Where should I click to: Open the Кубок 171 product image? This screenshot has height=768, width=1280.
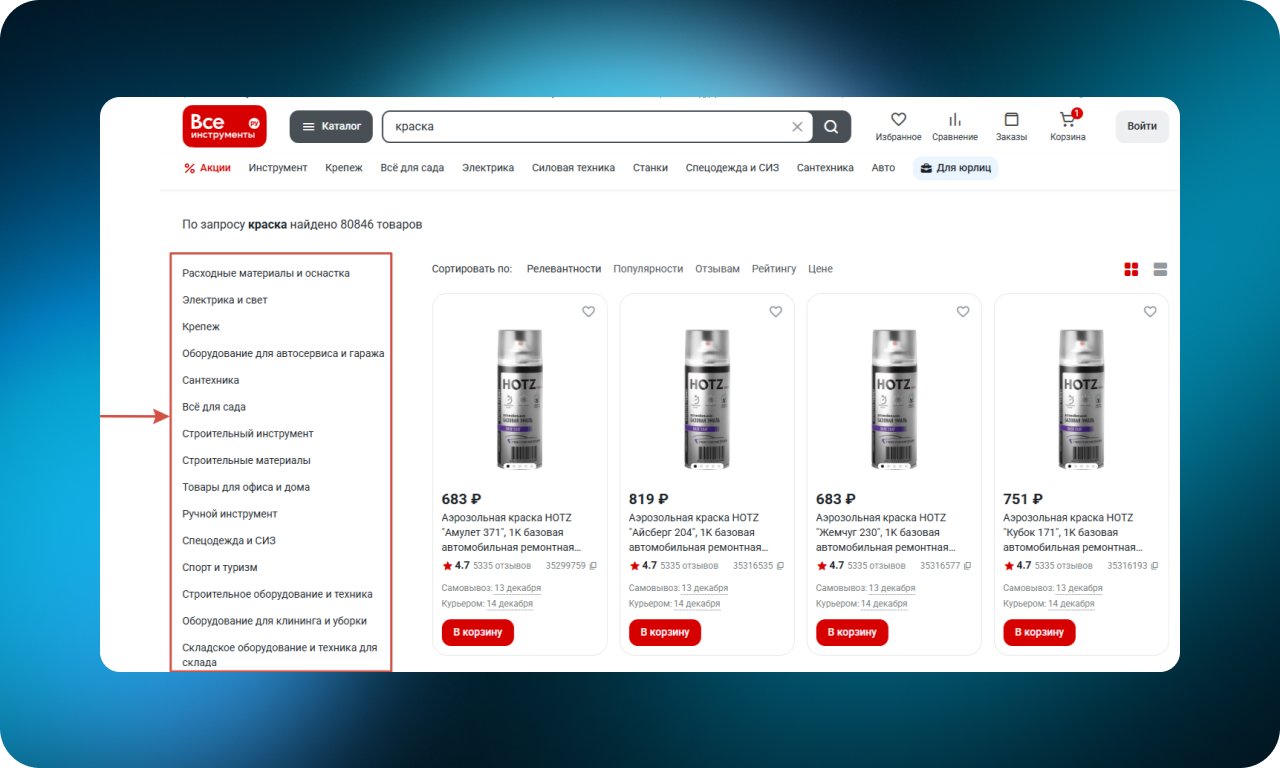point(1081,399)
